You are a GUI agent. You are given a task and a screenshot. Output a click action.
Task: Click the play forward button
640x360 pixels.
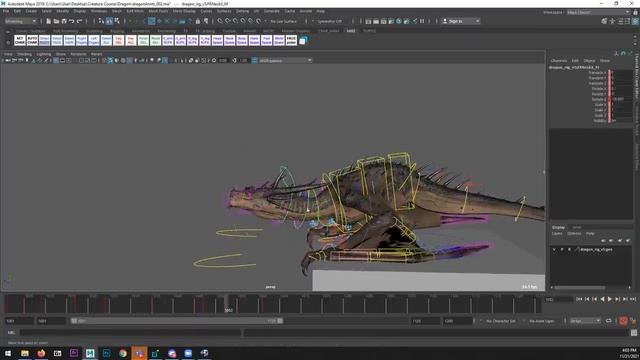click(610, 299)
